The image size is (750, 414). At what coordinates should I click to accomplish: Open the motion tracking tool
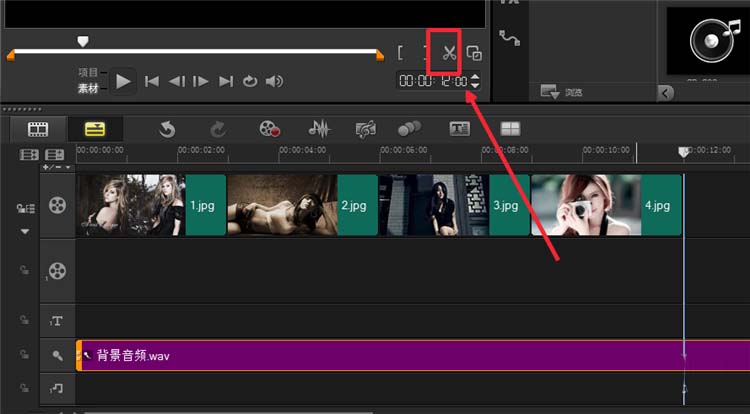[409, 128]
